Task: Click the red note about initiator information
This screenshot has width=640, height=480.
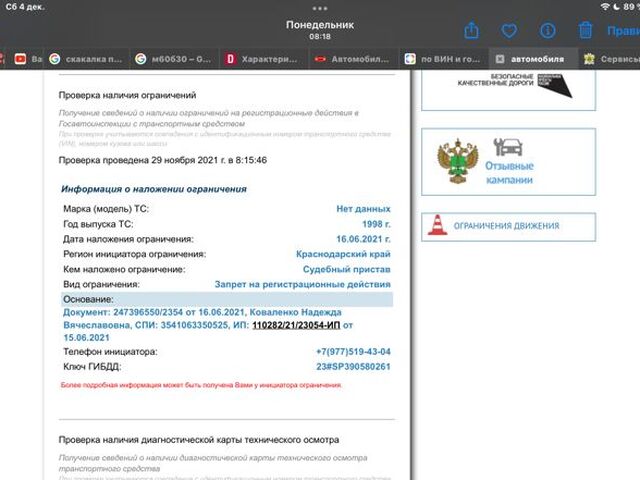Action: click(x=201, y=385)
